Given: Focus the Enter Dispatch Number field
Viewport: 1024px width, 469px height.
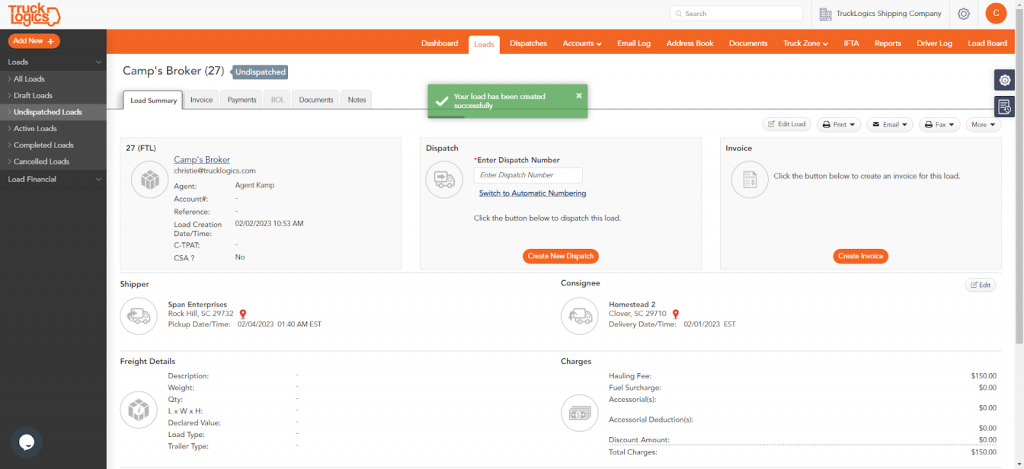Looking at the screenshot, I should tap(528, 175).
